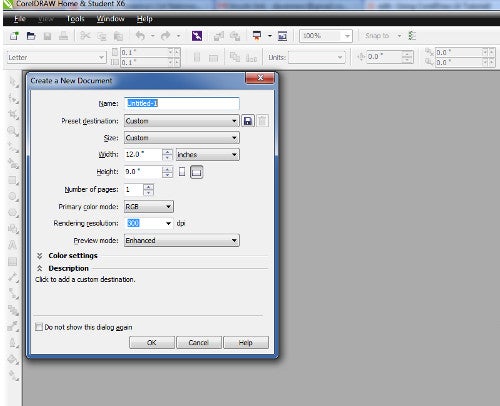Image resolution: width=500 pixels, height=406 pixels.
Task: Click the Print toolbar icon
Action: pyautogui.click(x=63, y=36)
